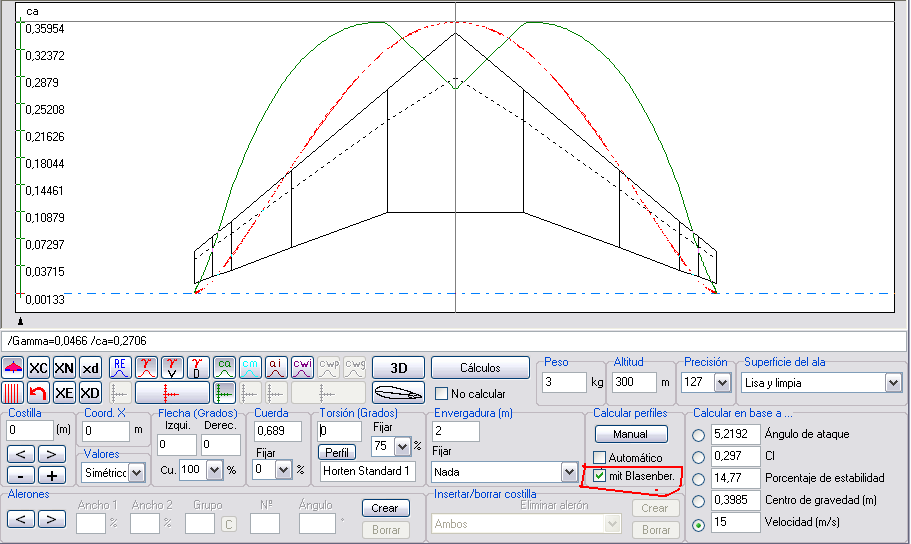
Task: Check the Automático option
Action: [x=600, y=458]
